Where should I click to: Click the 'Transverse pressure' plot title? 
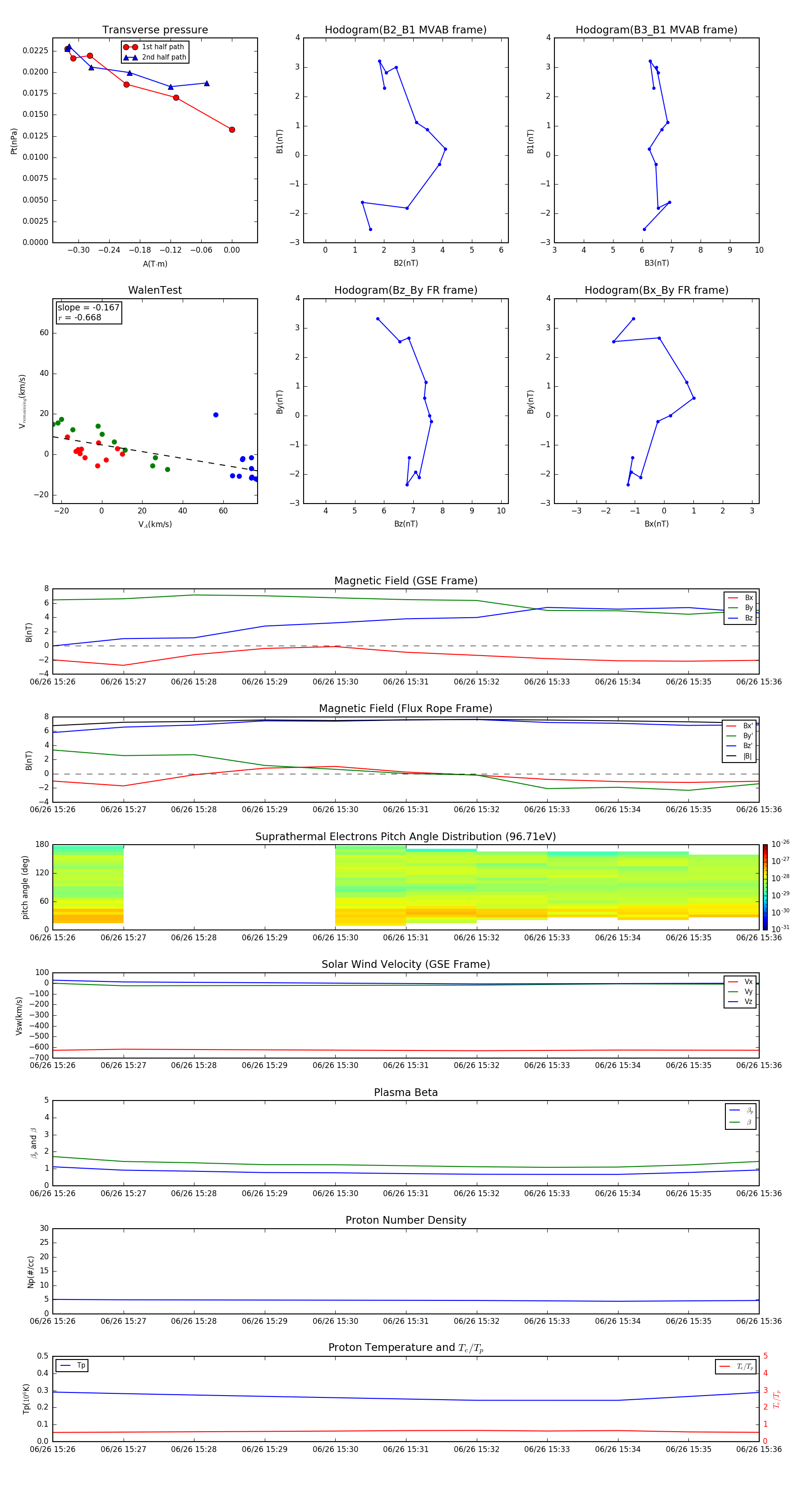155,30
